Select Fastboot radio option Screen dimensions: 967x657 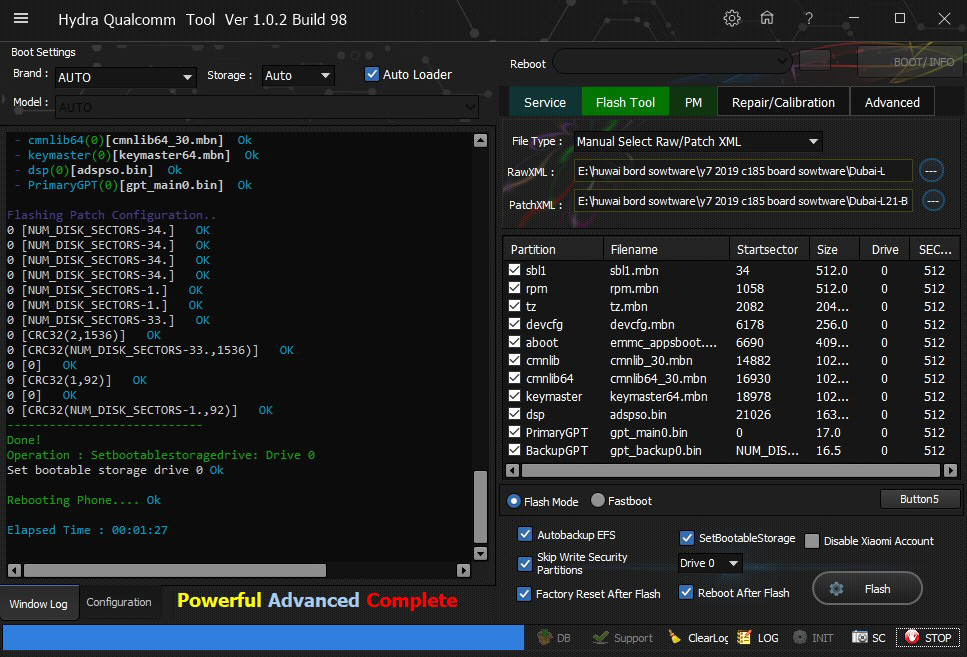[x=598, y=500]
